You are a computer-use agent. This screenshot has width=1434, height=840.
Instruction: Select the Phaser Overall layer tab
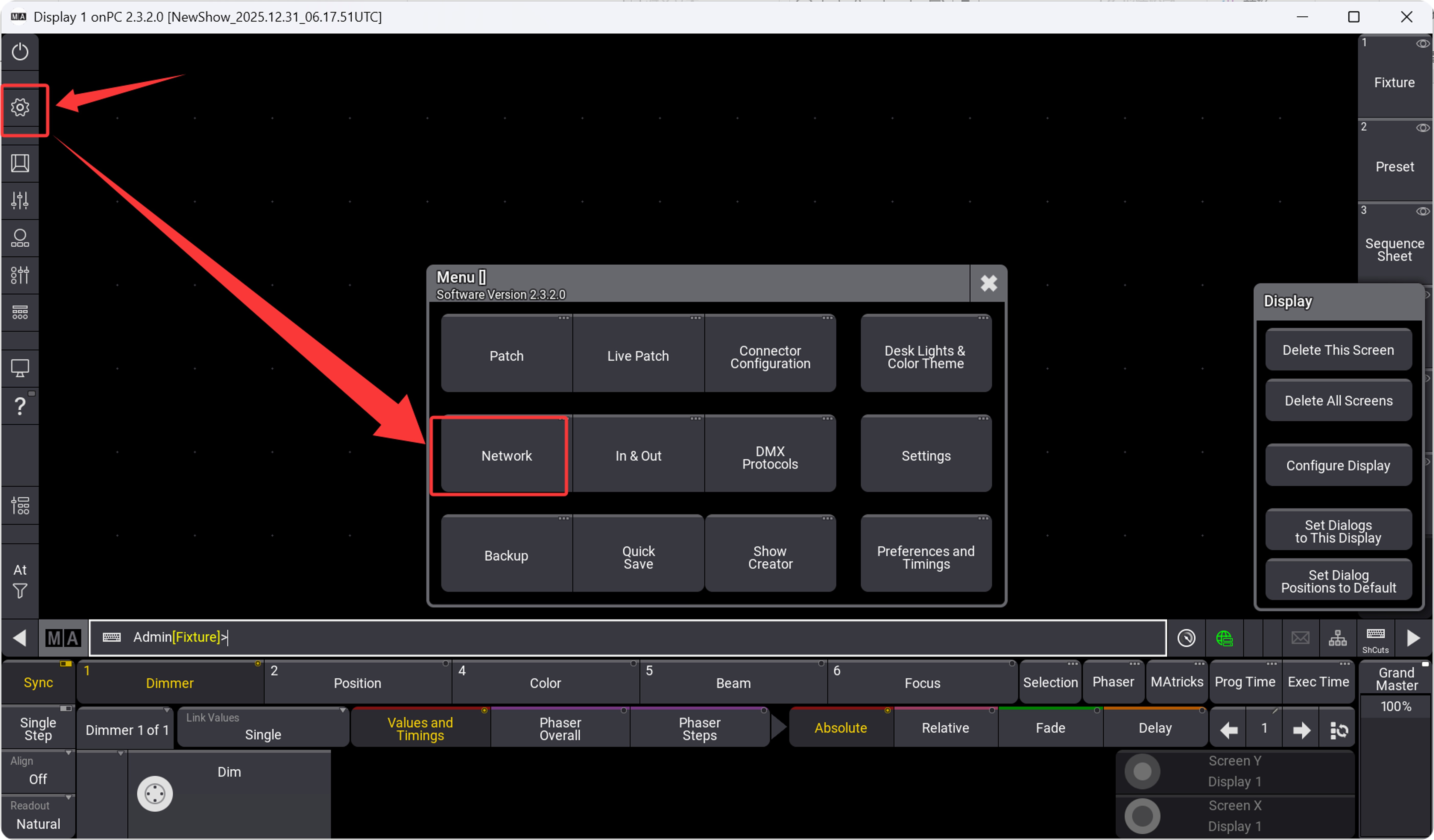click(560, 728)
